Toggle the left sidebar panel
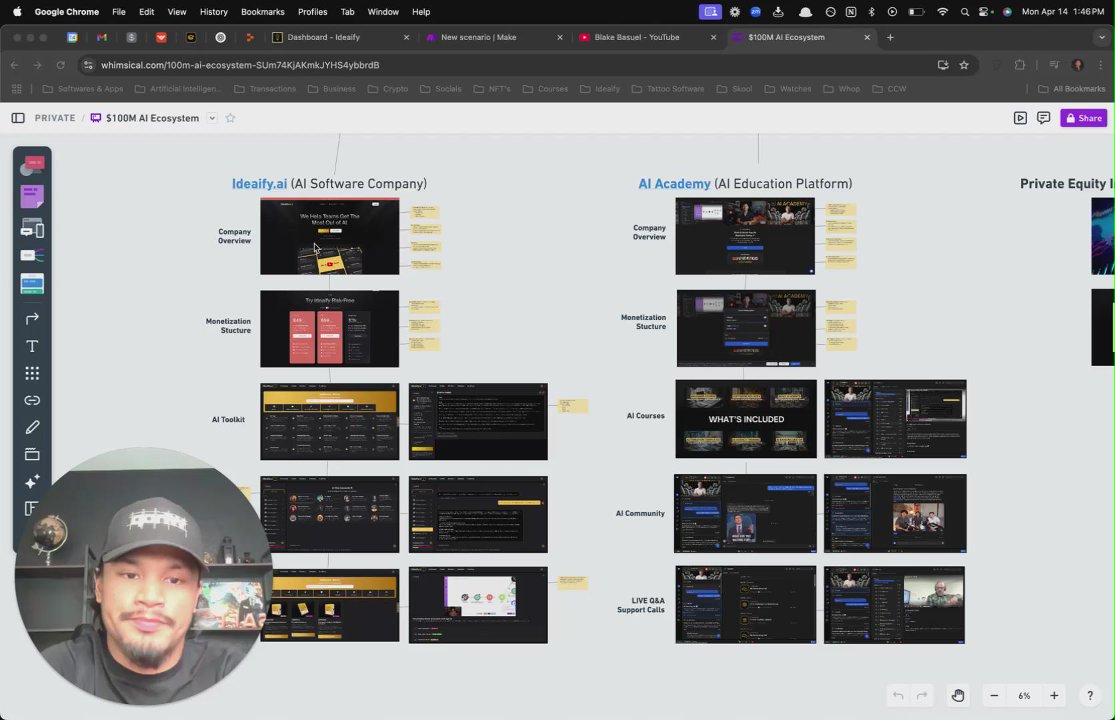 click(18, 118)
